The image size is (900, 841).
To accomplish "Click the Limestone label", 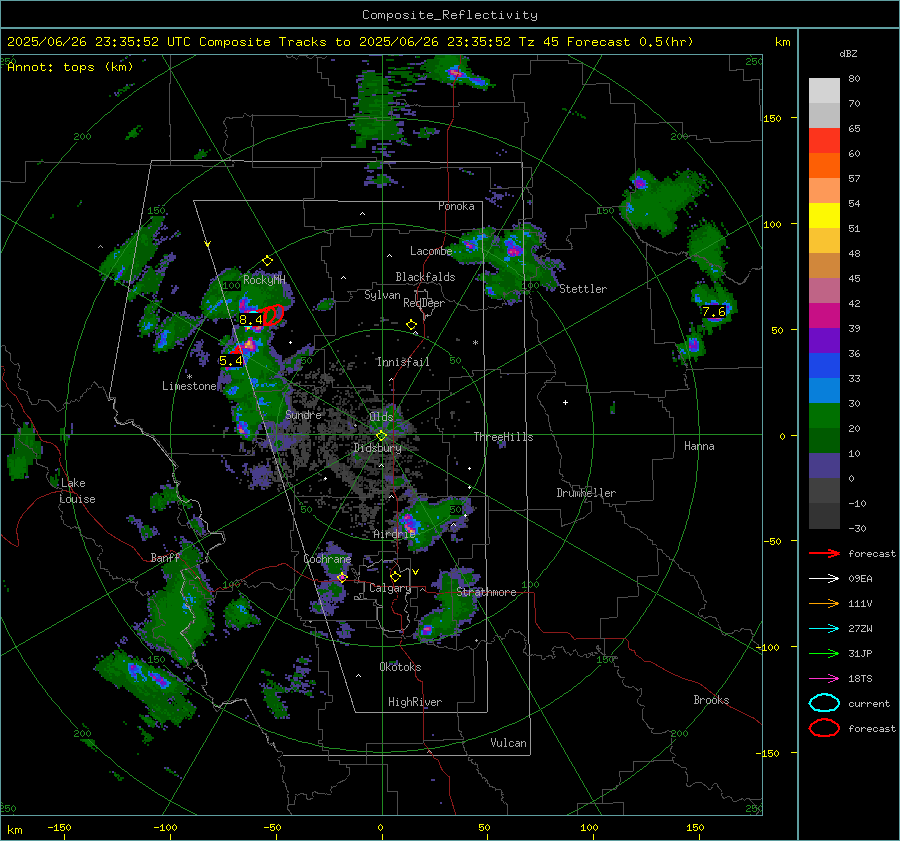I will pyautogui.click(x=189, y=386).
